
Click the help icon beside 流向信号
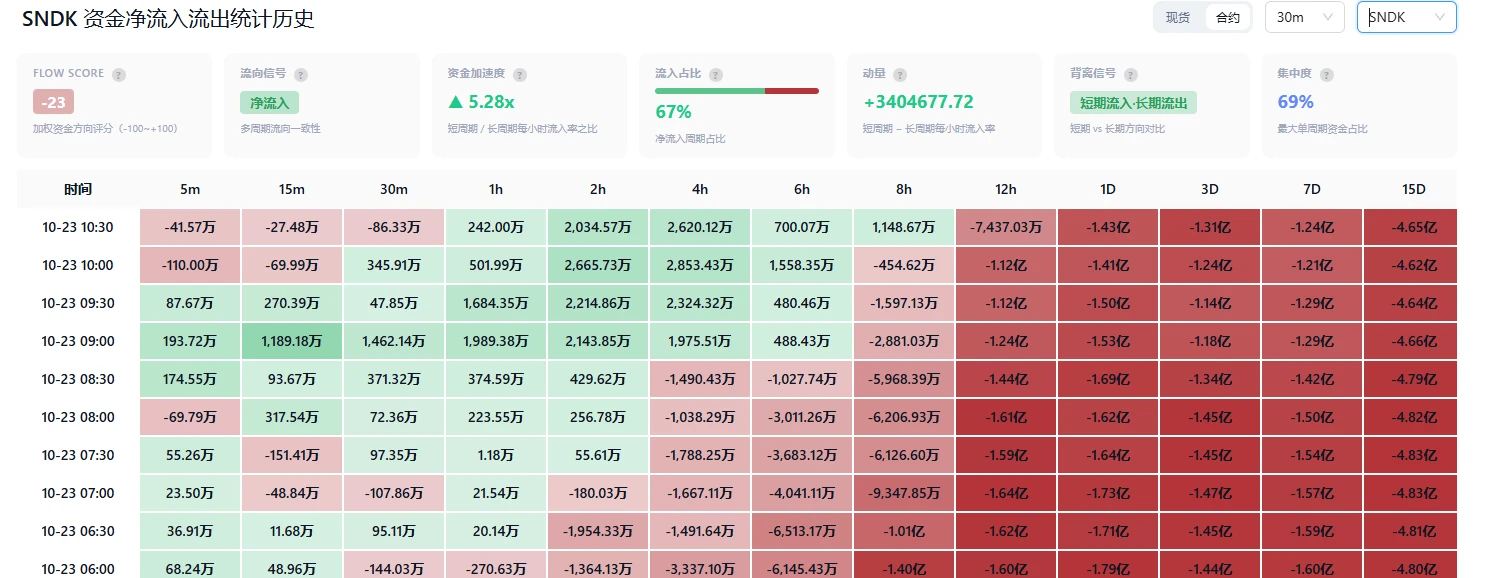click(x=301, y=75)
